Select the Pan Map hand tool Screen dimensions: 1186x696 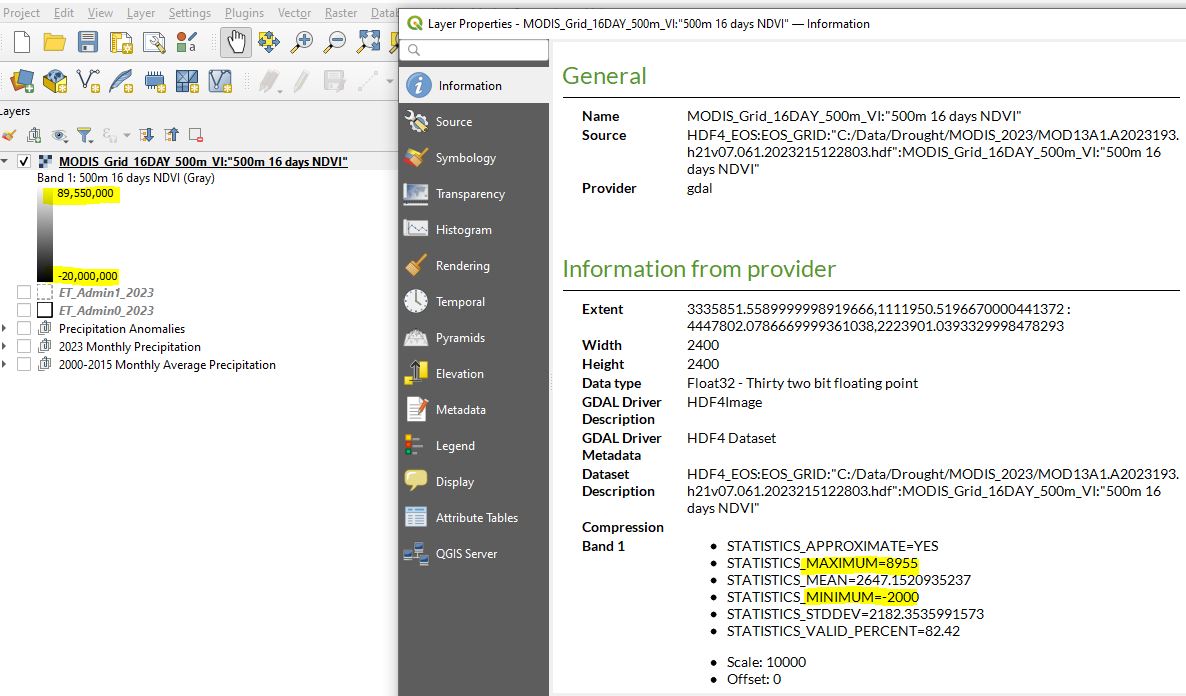pyautogui.click(x=236, y=42)
